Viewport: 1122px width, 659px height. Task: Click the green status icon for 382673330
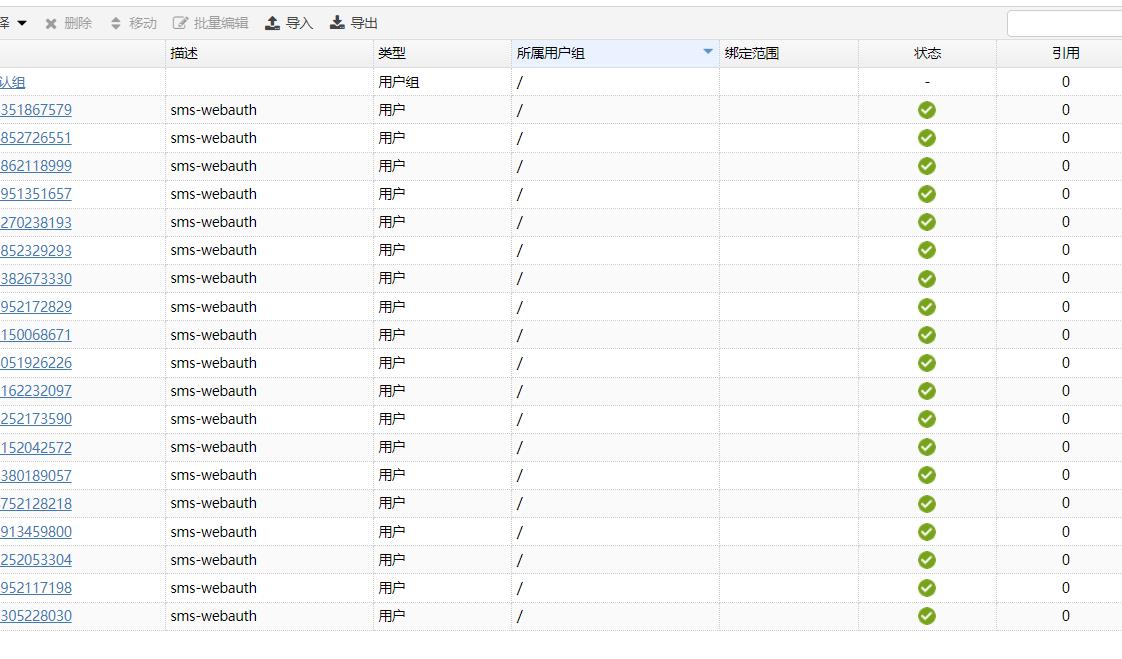click(927, 278)
